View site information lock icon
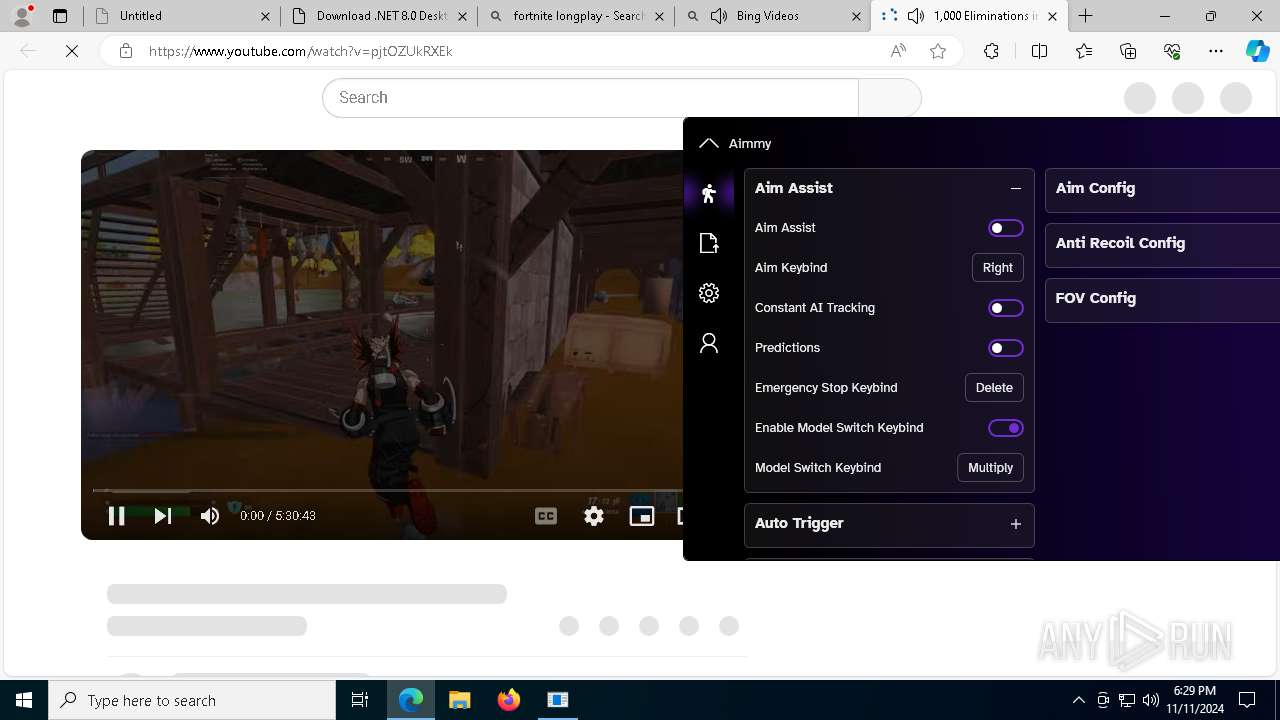The width and height of the screenshot is (1280, 720). [126, 51]
